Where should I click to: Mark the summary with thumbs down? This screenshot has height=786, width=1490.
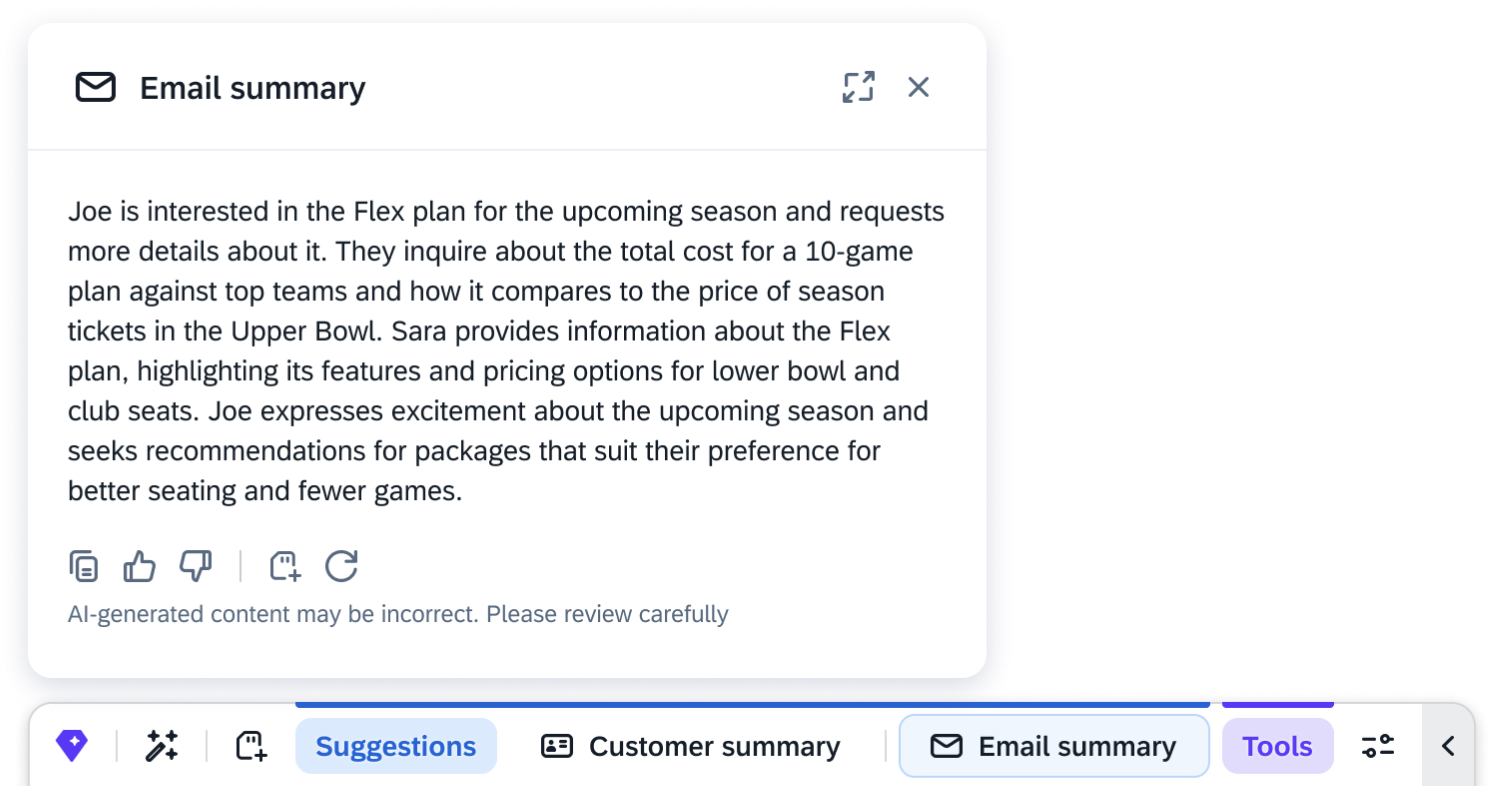pyautogui.click(x=195, y=567)
